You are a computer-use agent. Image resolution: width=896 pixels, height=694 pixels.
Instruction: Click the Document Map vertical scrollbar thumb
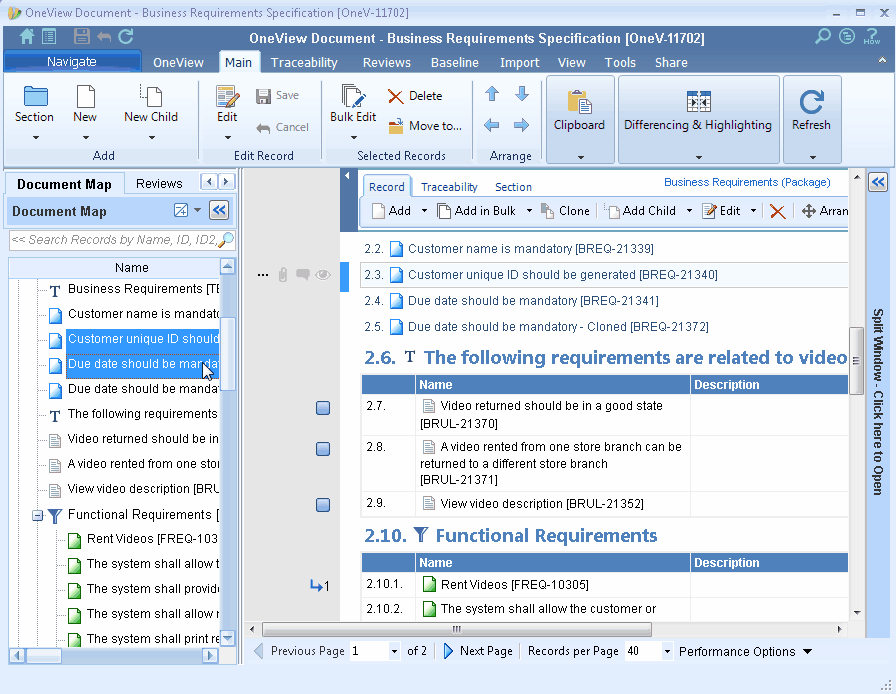(227, 354)
